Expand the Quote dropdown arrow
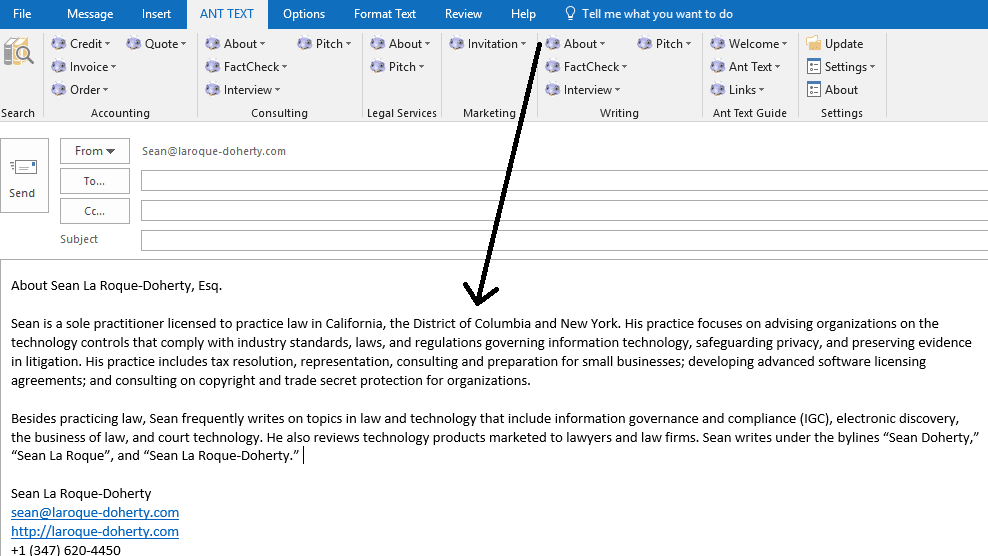 coord(183,44)
